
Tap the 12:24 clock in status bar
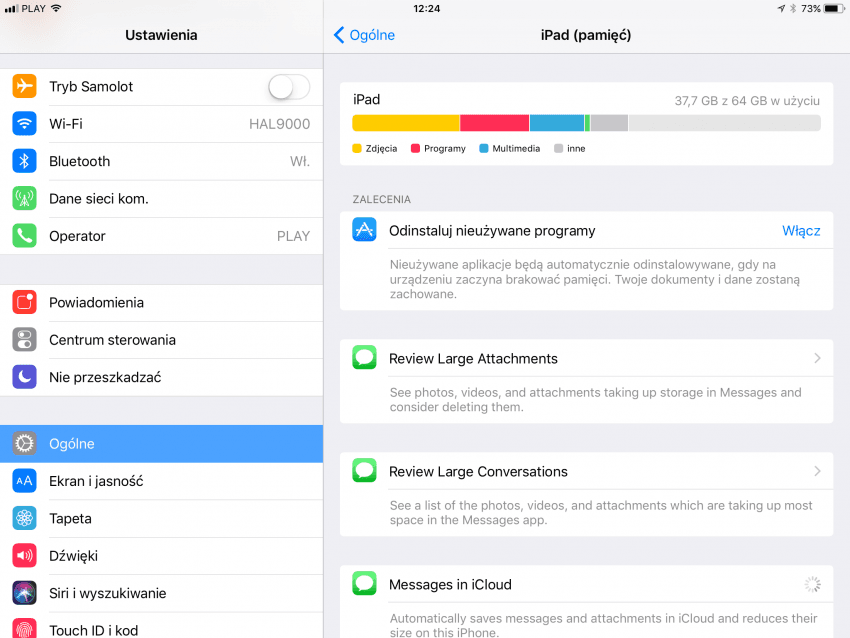[x=427, y=9]
